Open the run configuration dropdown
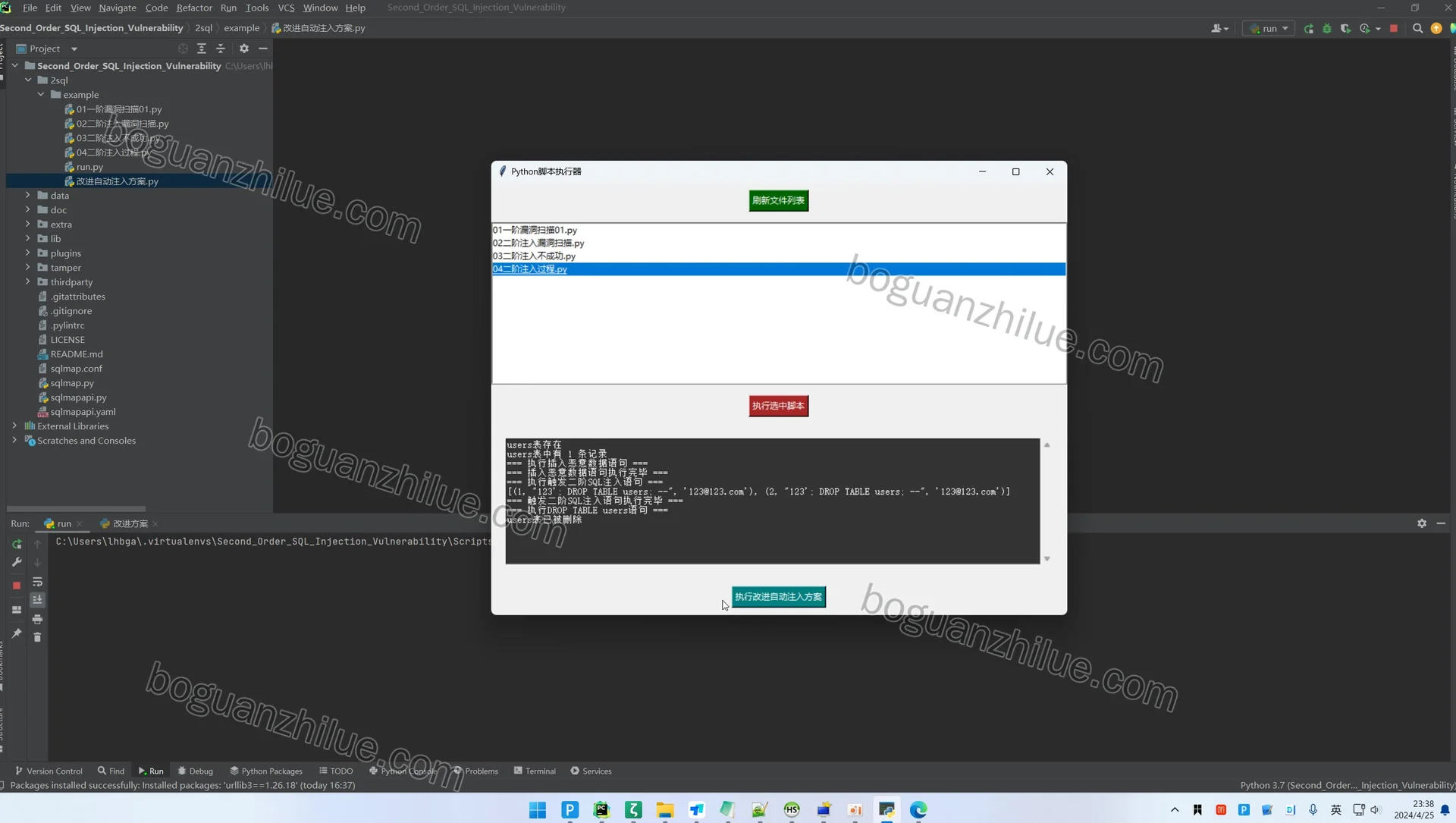 click(1269, 28)
